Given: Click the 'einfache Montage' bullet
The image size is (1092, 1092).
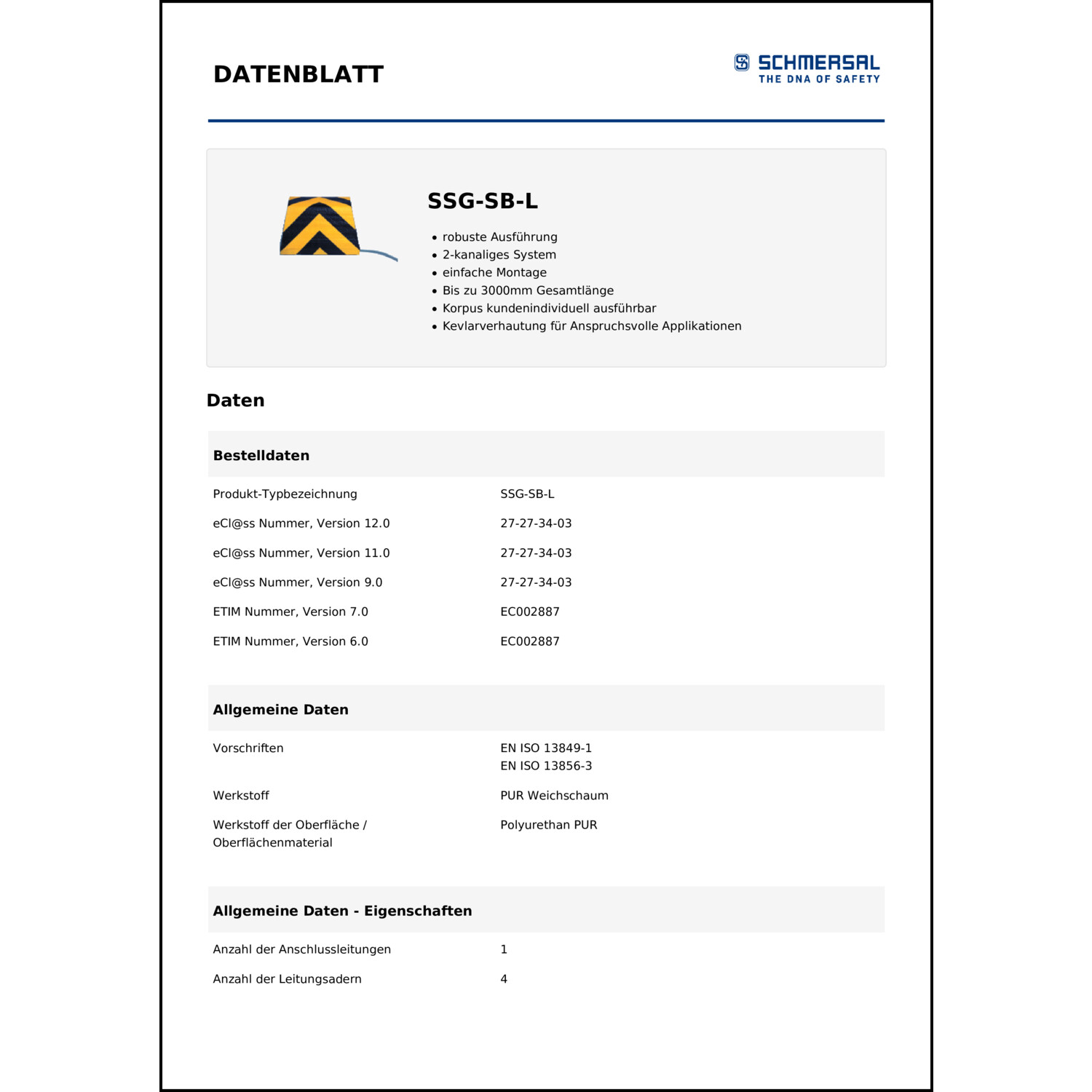Looking at the screenshot, I should pos(494,273).
